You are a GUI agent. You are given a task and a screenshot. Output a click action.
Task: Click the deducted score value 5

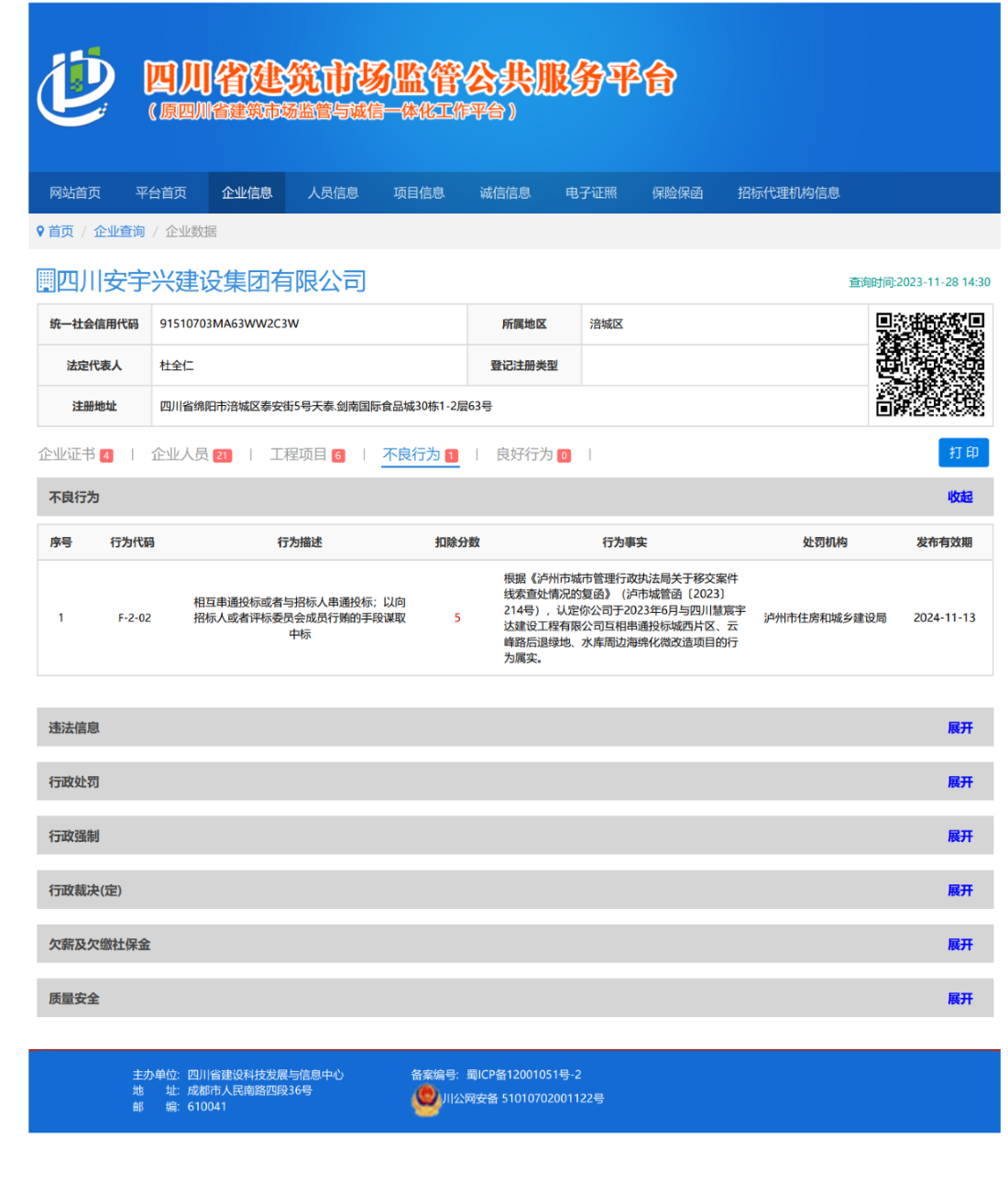[x=457, y=618]
